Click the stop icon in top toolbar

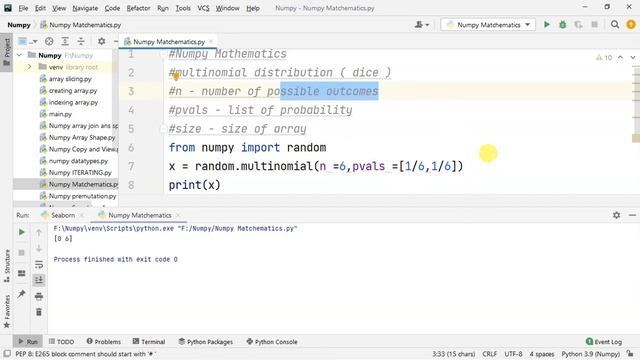594,25
